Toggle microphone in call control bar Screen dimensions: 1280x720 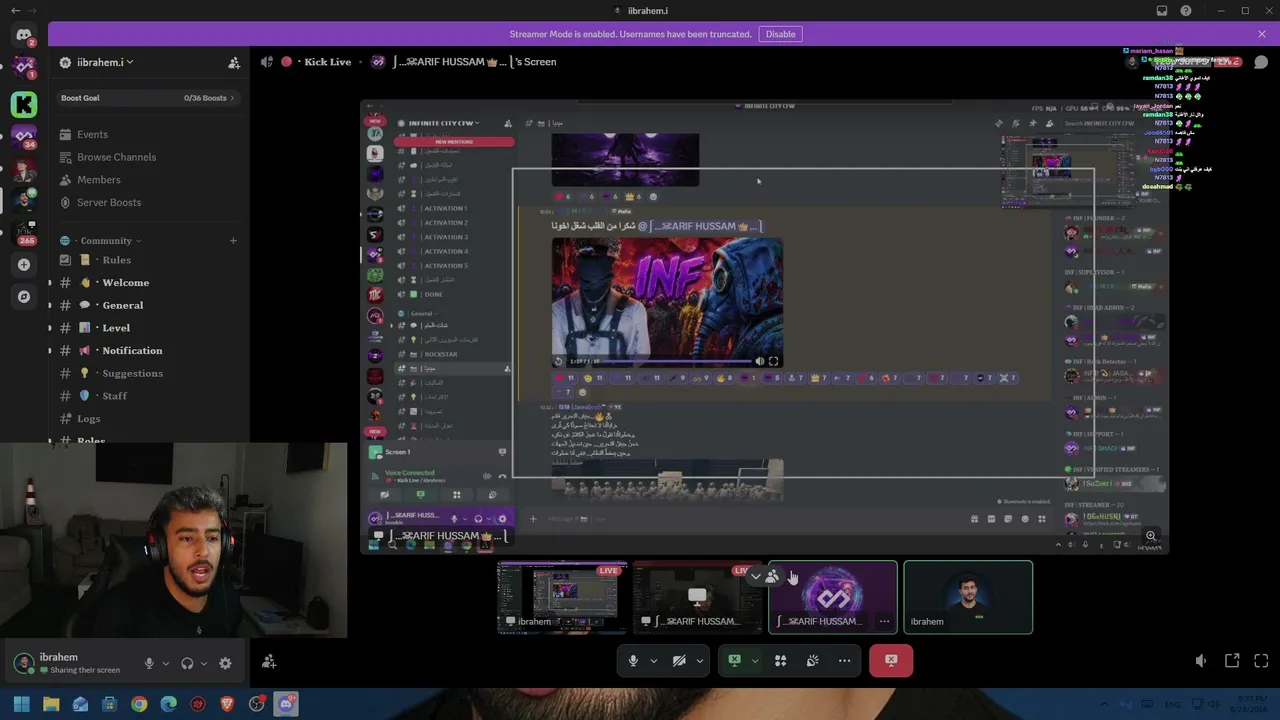(x=633, y=661)
